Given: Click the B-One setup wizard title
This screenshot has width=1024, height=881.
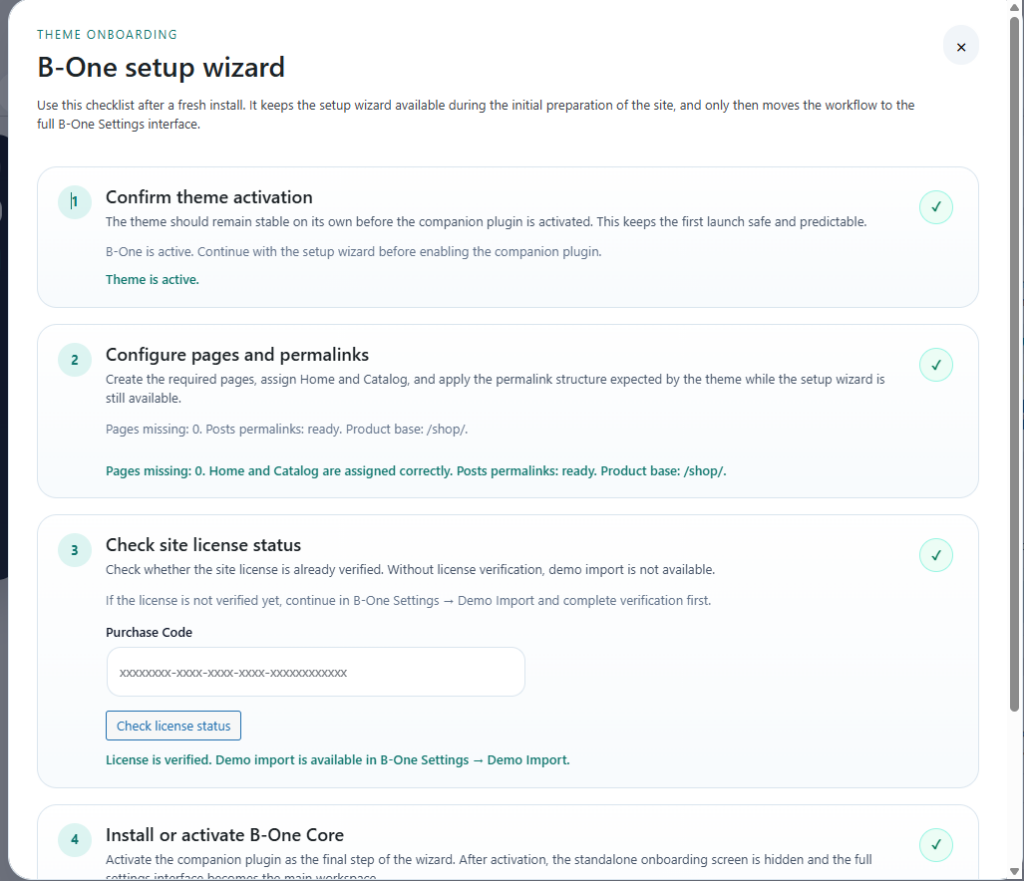Looking at the screenshot, I should point(161,67).
